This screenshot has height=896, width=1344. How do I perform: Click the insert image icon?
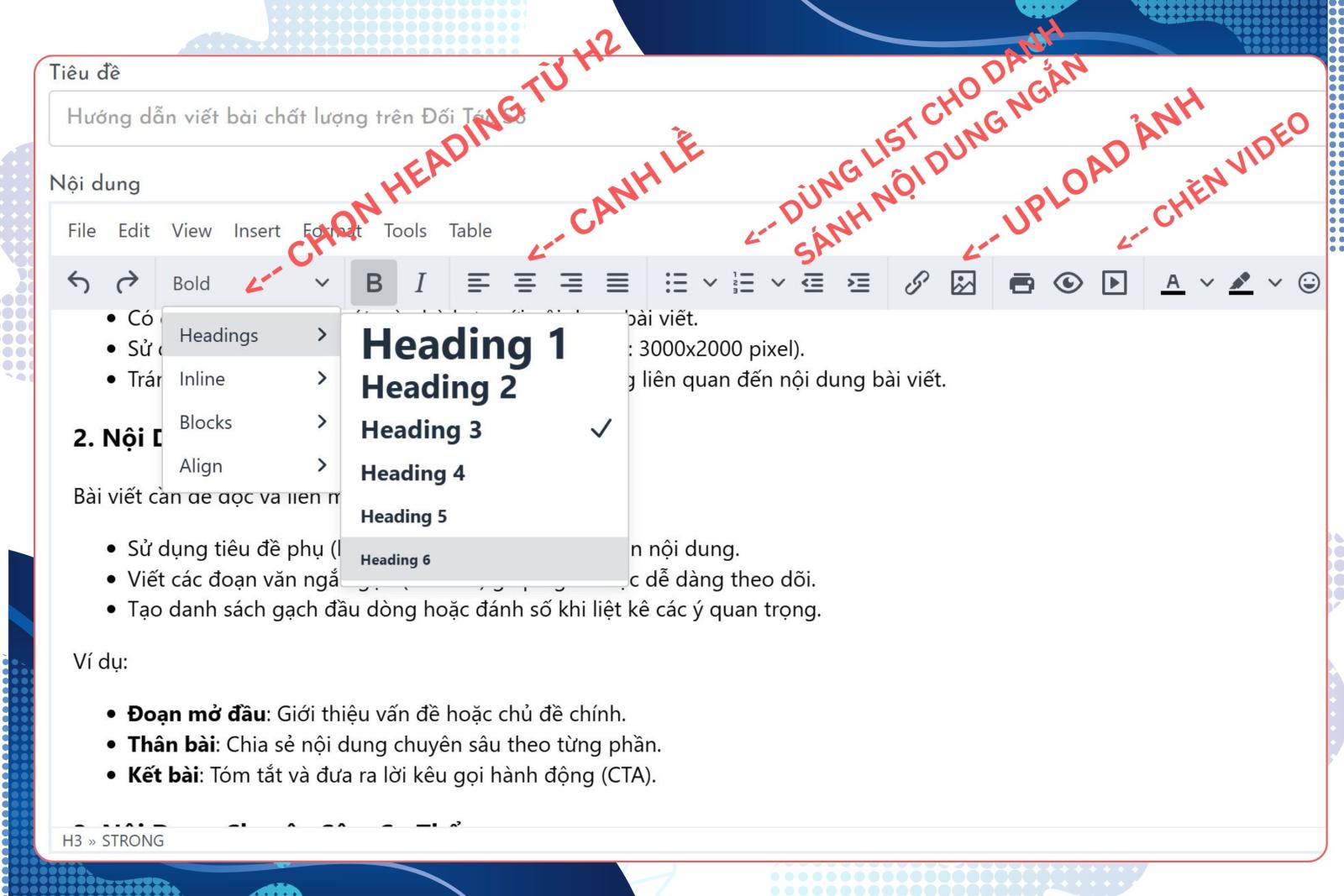[x=963, y=283]
